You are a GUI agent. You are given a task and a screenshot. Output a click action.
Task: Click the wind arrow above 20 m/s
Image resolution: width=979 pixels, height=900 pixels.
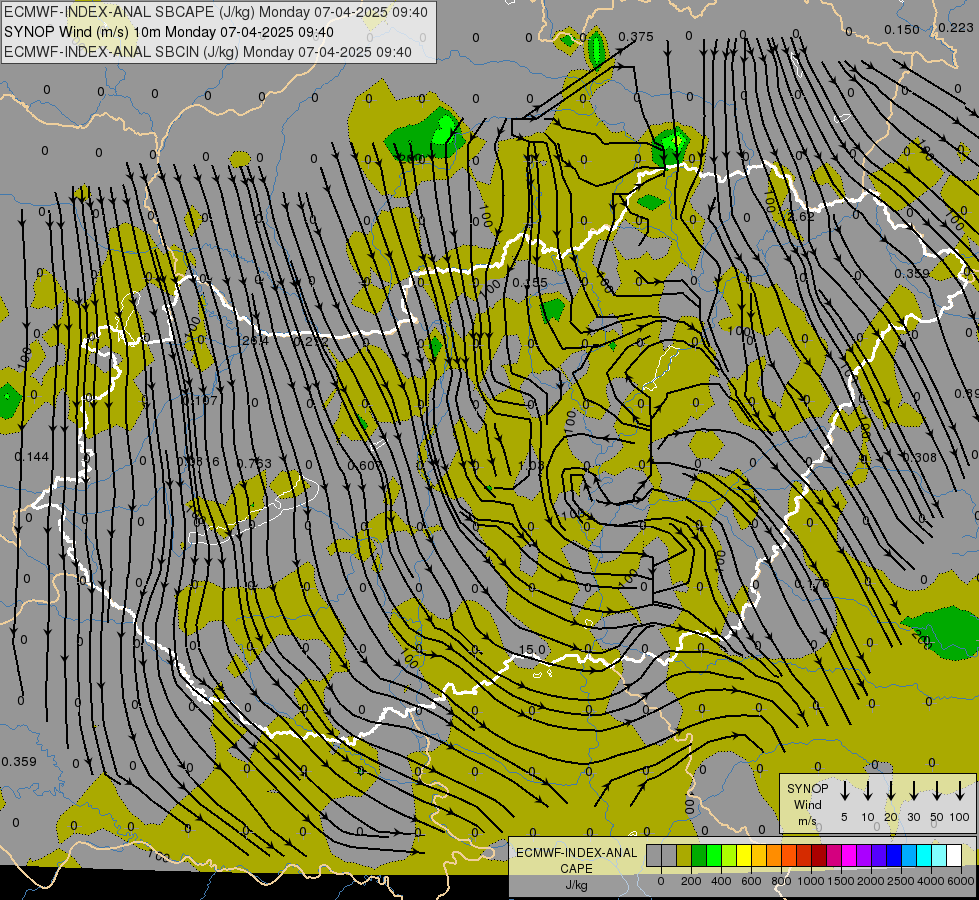tap(891, 791)
